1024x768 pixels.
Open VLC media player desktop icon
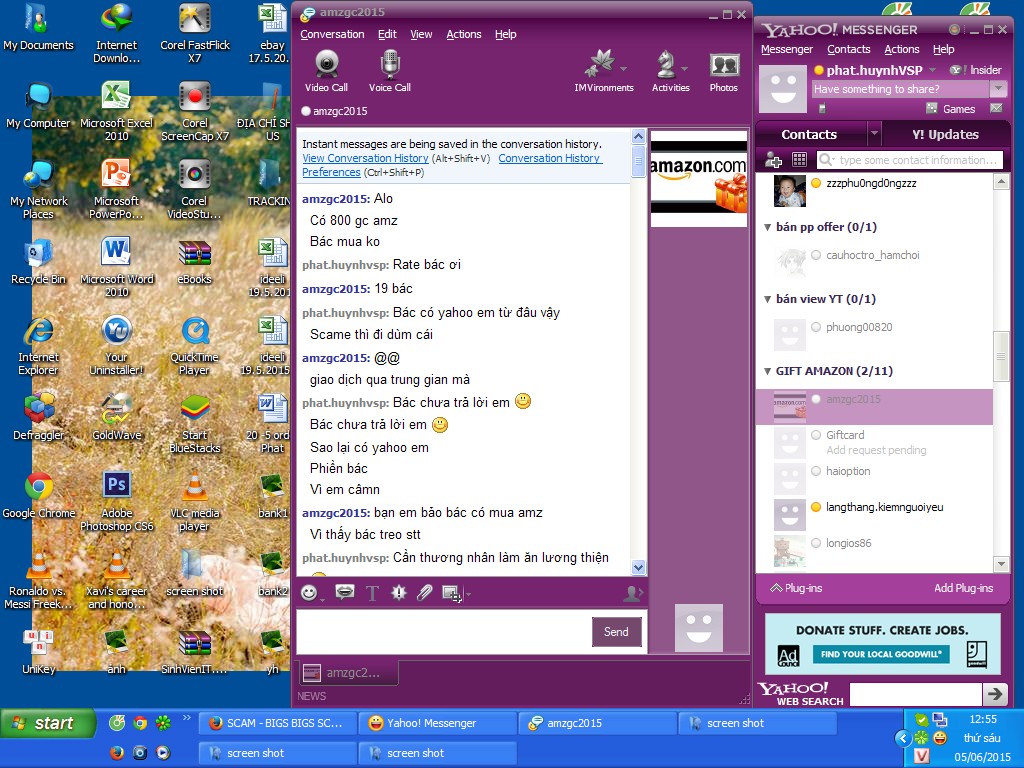tap(195, 502)
